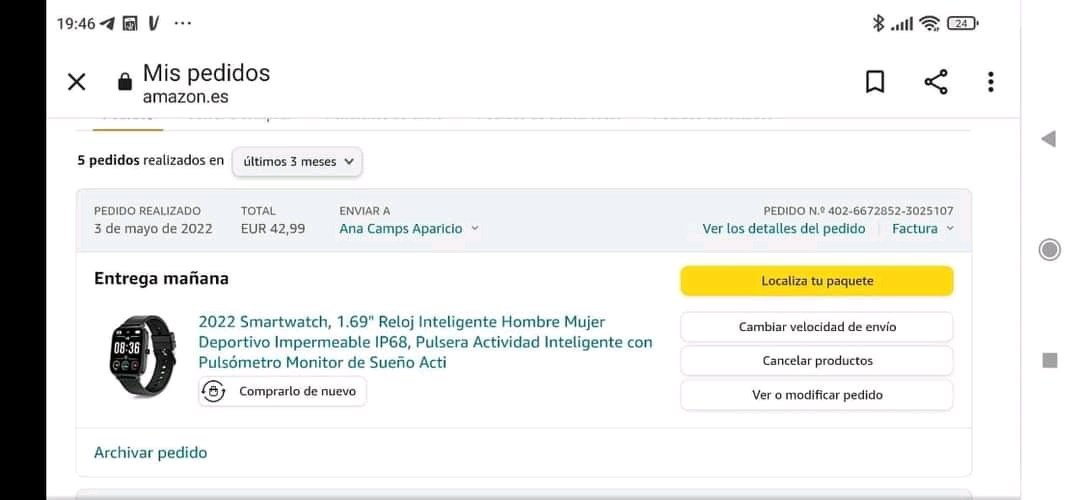Click the Cancelar productos button

click(816, 361)
